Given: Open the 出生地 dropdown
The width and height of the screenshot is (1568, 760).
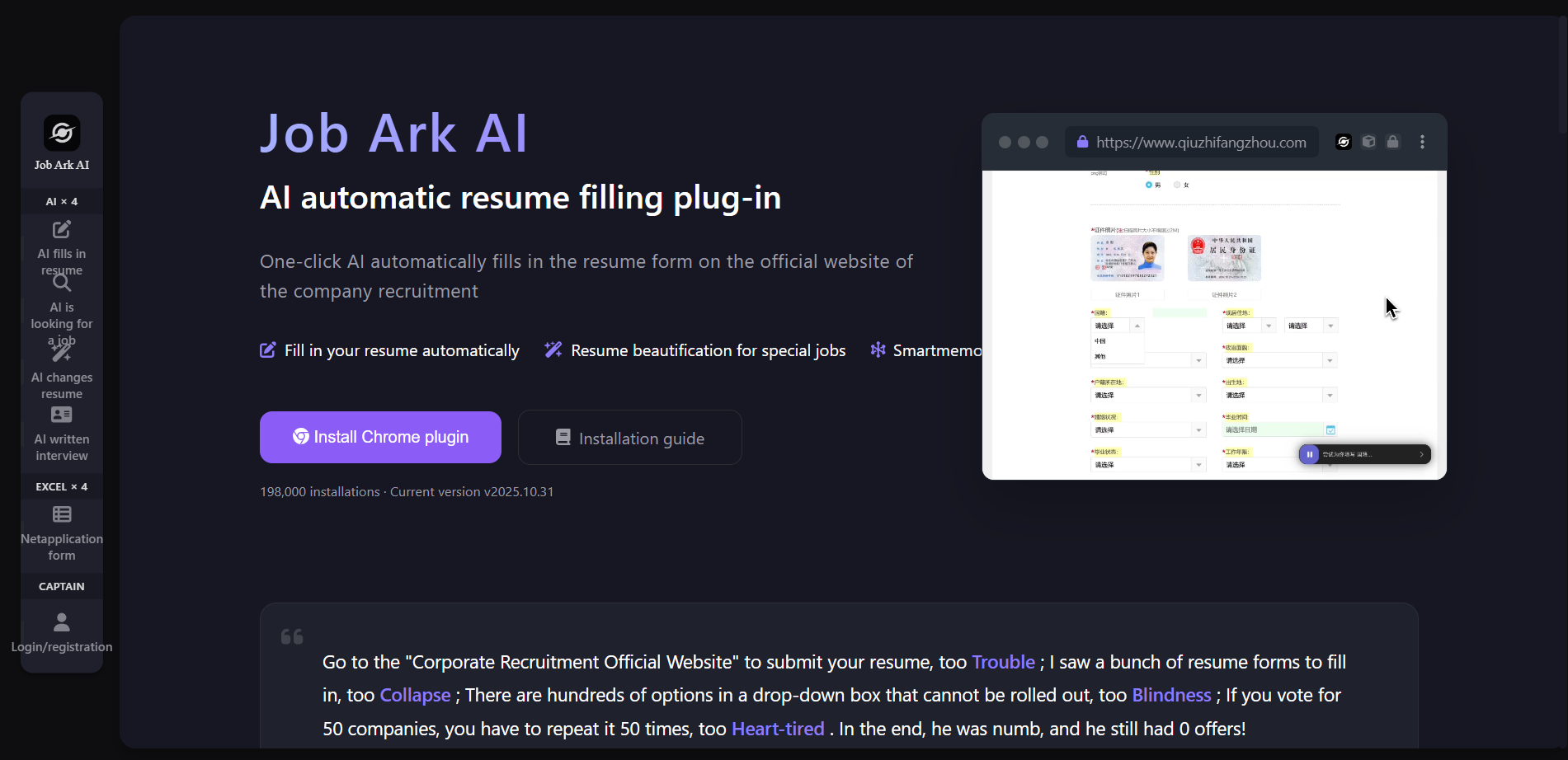Looking at the screenshot, I should coord(1279,395).
